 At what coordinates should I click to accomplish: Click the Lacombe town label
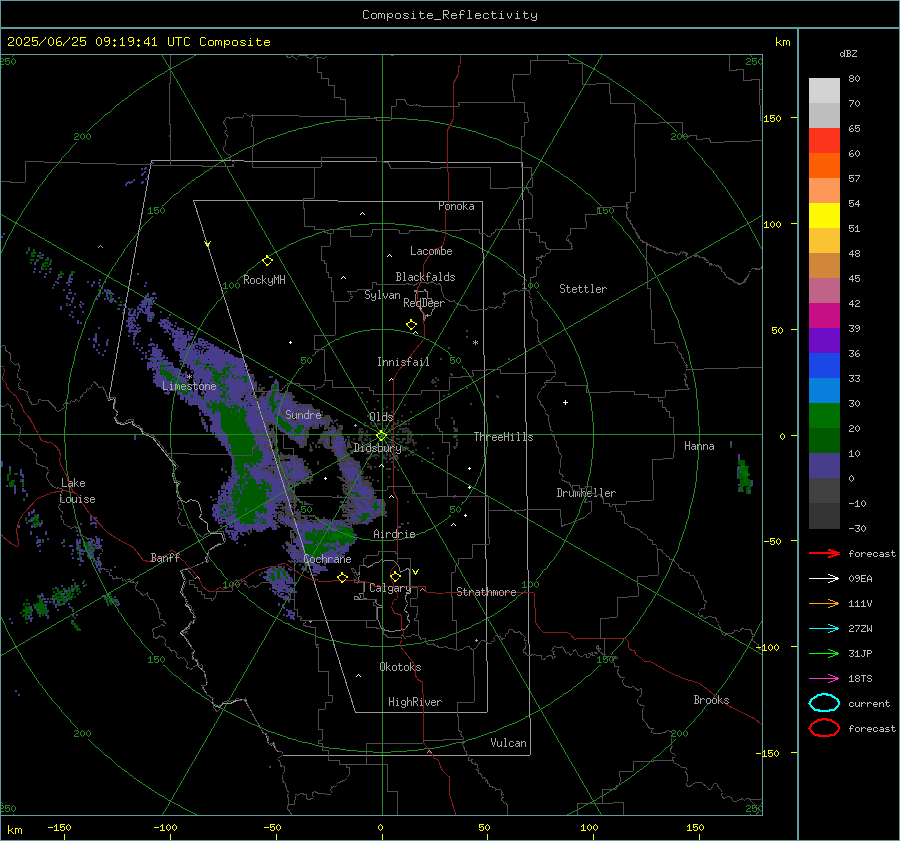point(431,251)
